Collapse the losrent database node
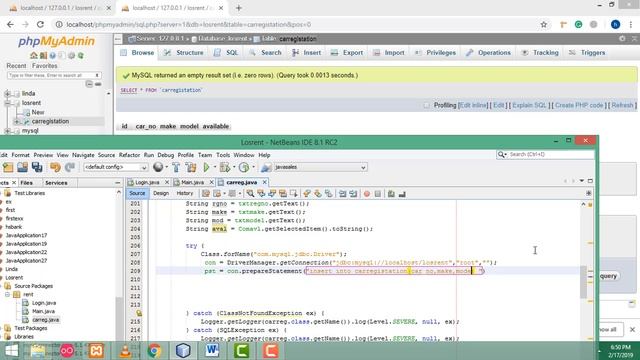 tap(7, 103)
